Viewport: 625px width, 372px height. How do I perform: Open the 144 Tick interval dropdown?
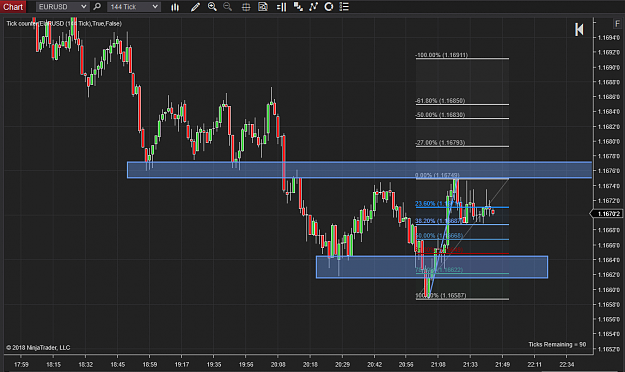click(134, 7)
